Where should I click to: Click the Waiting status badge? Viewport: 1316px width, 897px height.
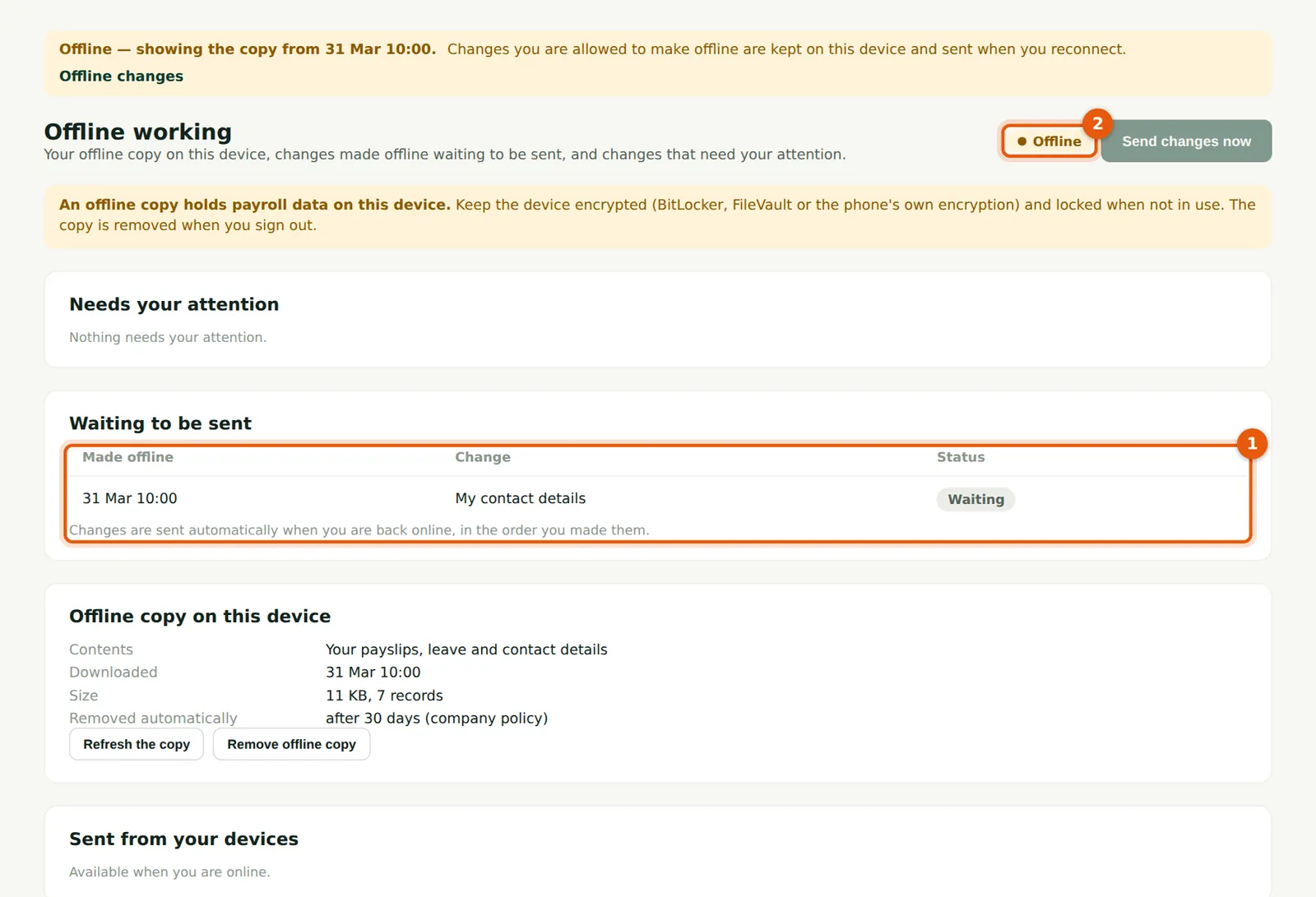[x=975, y=499]
